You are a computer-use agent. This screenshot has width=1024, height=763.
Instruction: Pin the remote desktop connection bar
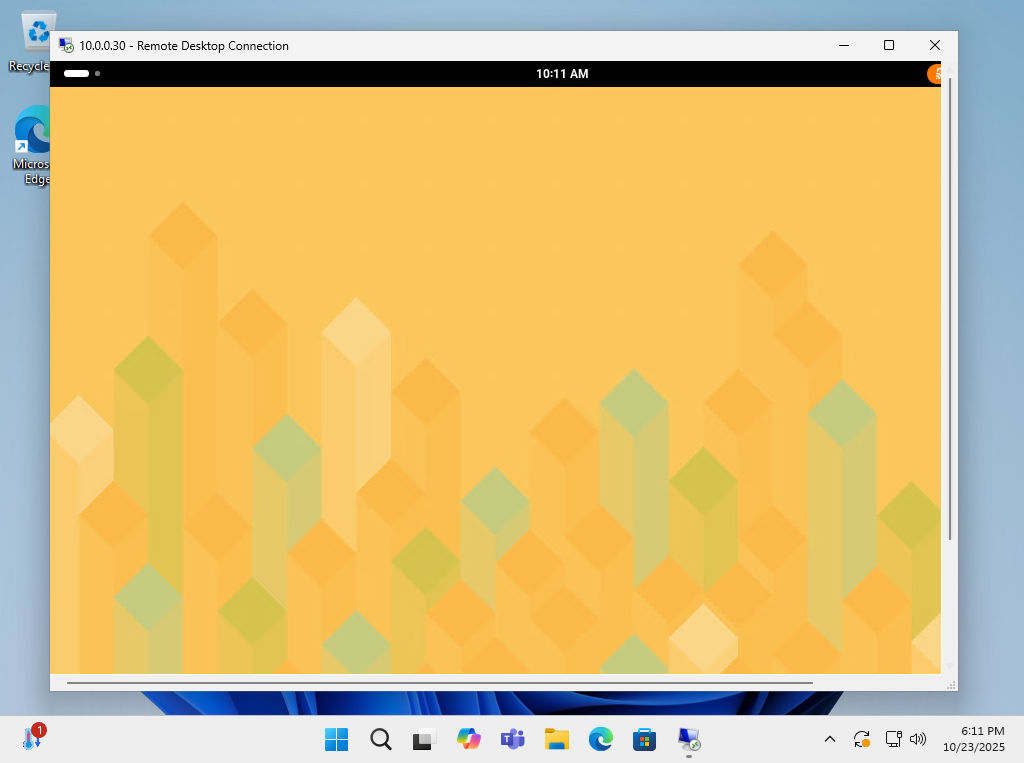click(76, 73)
